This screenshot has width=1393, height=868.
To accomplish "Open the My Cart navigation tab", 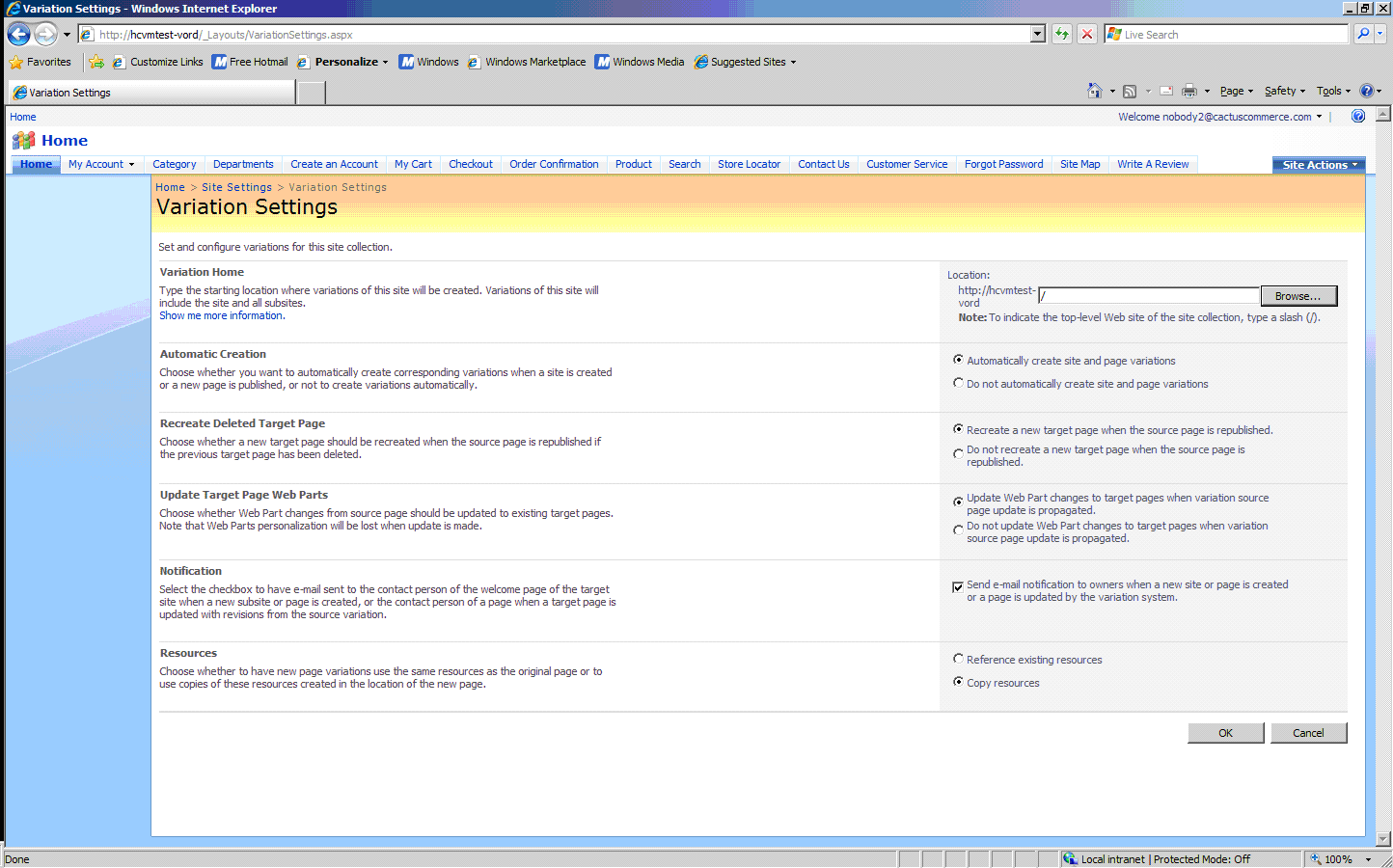I will point(413,164).
